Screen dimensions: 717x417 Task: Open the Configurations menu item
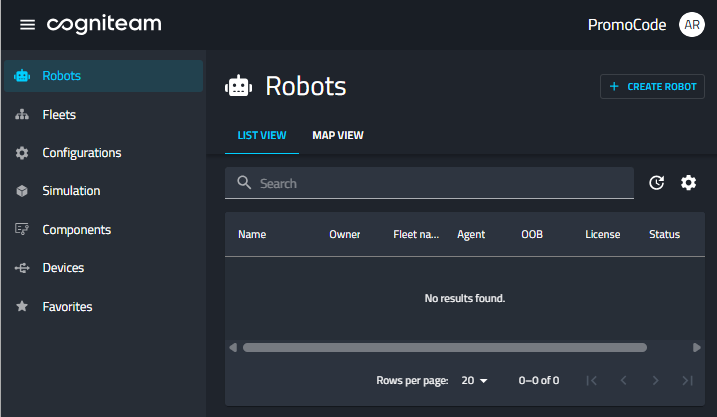tap(103, 153)
